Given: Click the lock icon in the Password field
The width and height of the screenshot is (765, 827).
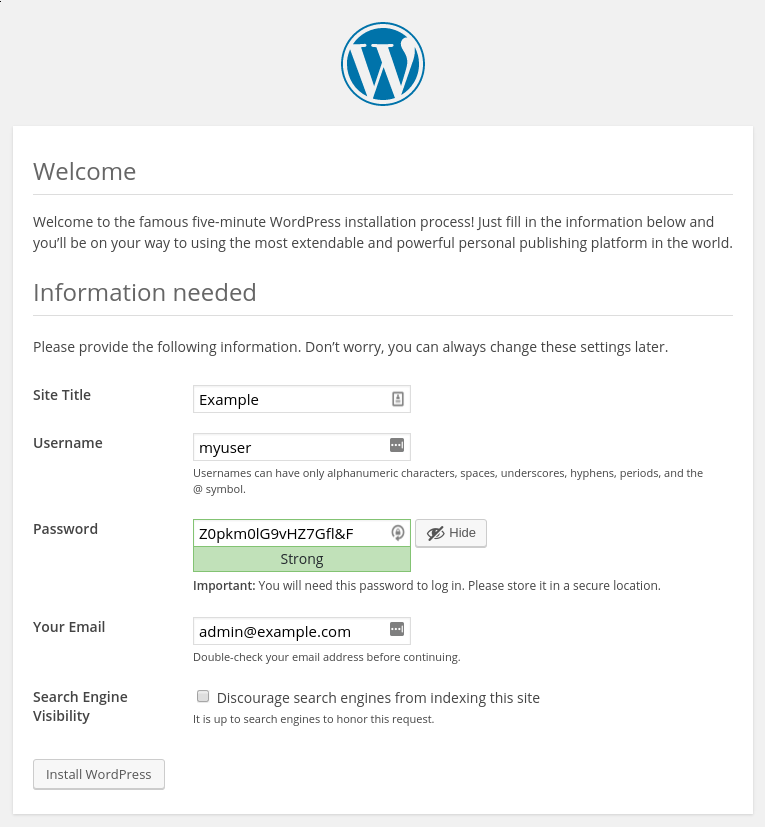Looking at the screenshot, I should click(x=397, y=533).
